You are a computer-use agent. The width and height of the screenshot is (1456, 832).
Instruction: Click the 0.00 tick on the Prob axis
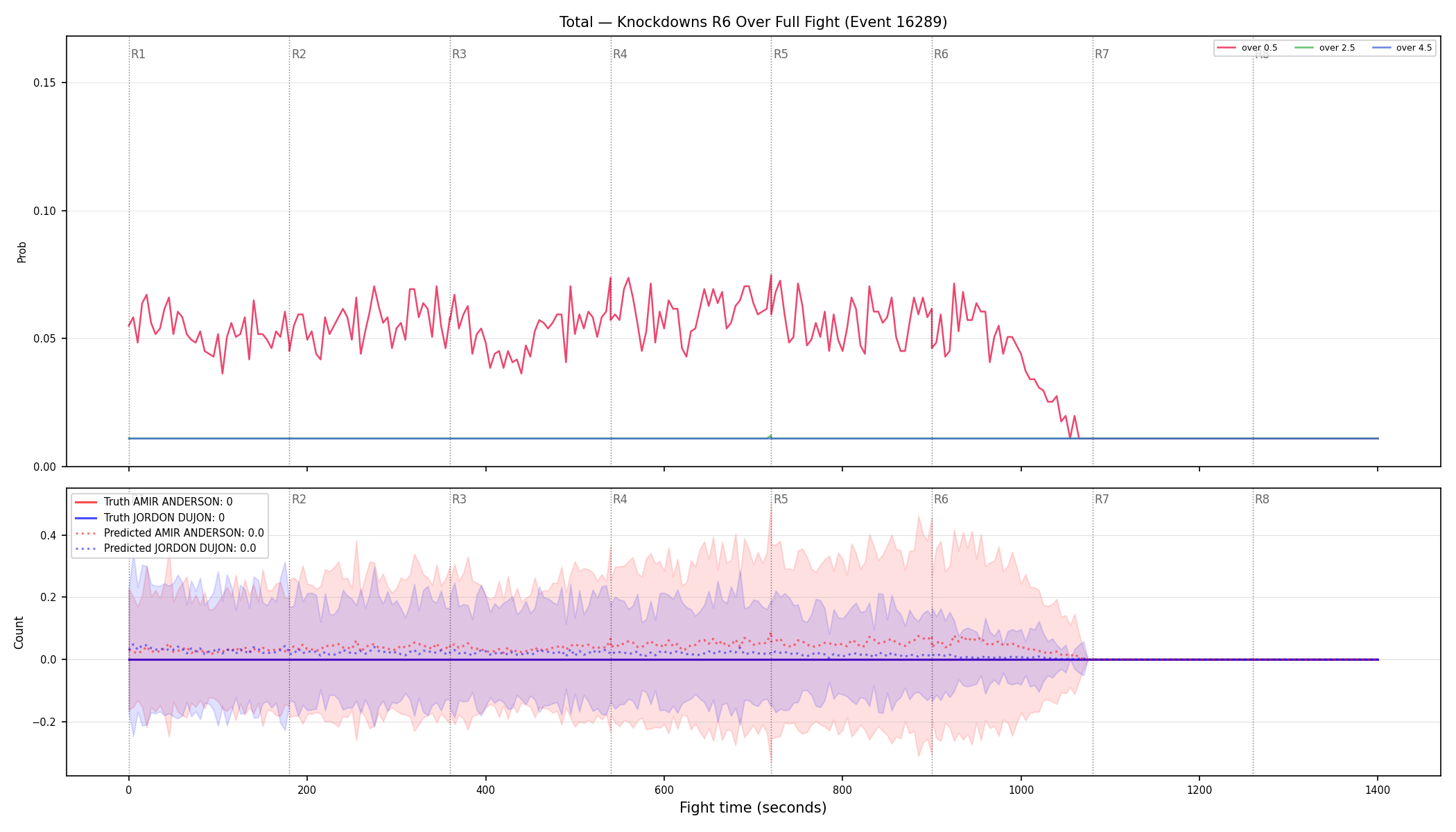tap(45, 467)
